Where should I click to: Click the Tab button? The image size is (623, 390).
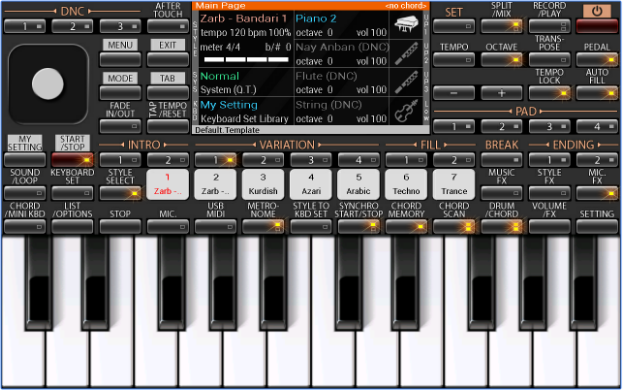tap(168, 93)
